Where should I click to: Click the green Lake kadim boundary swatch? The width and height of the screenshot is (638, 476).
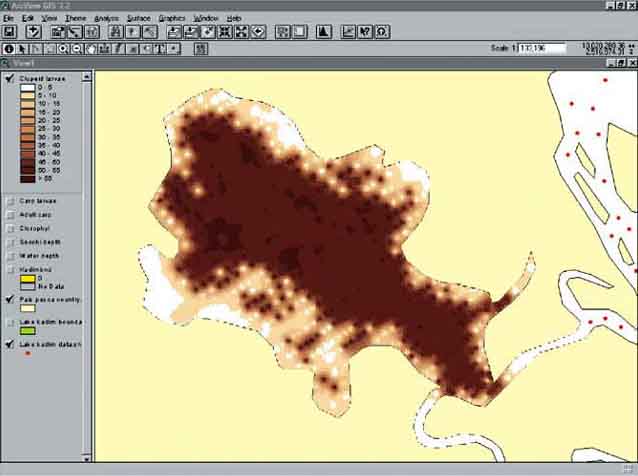(x=29, y=331)
